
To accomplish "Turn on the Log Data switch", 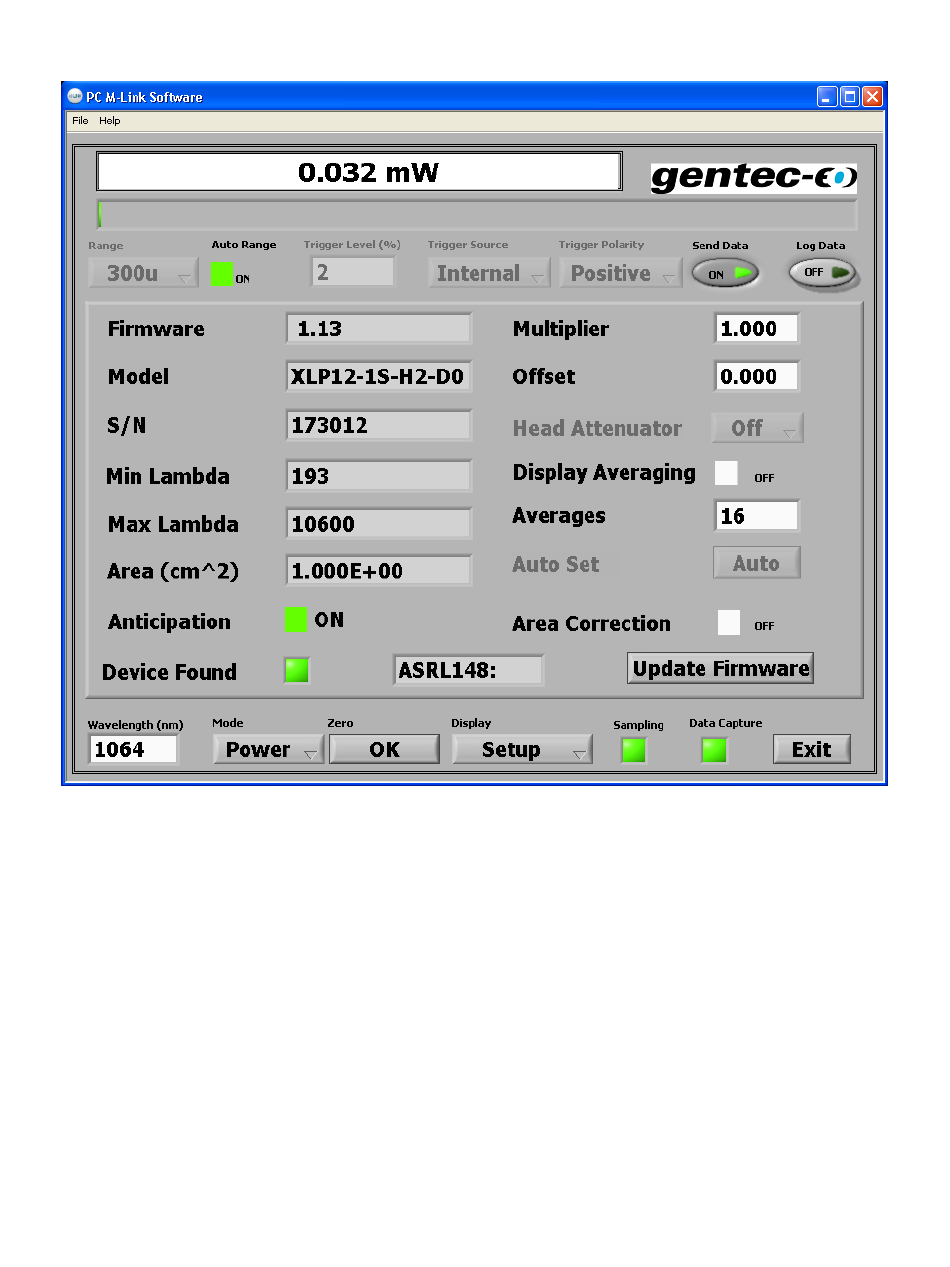I will point(822,272).
